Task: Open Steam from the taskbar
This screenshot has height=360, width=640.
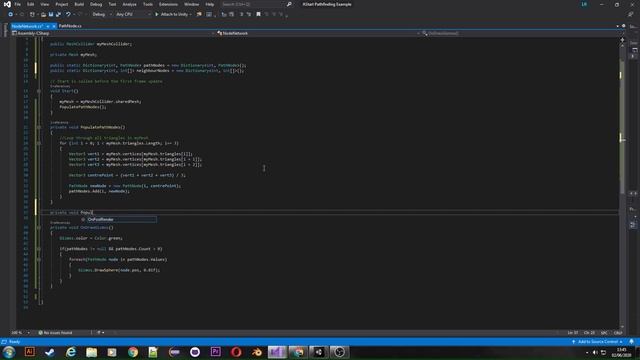Action: [x=50, y=352]
